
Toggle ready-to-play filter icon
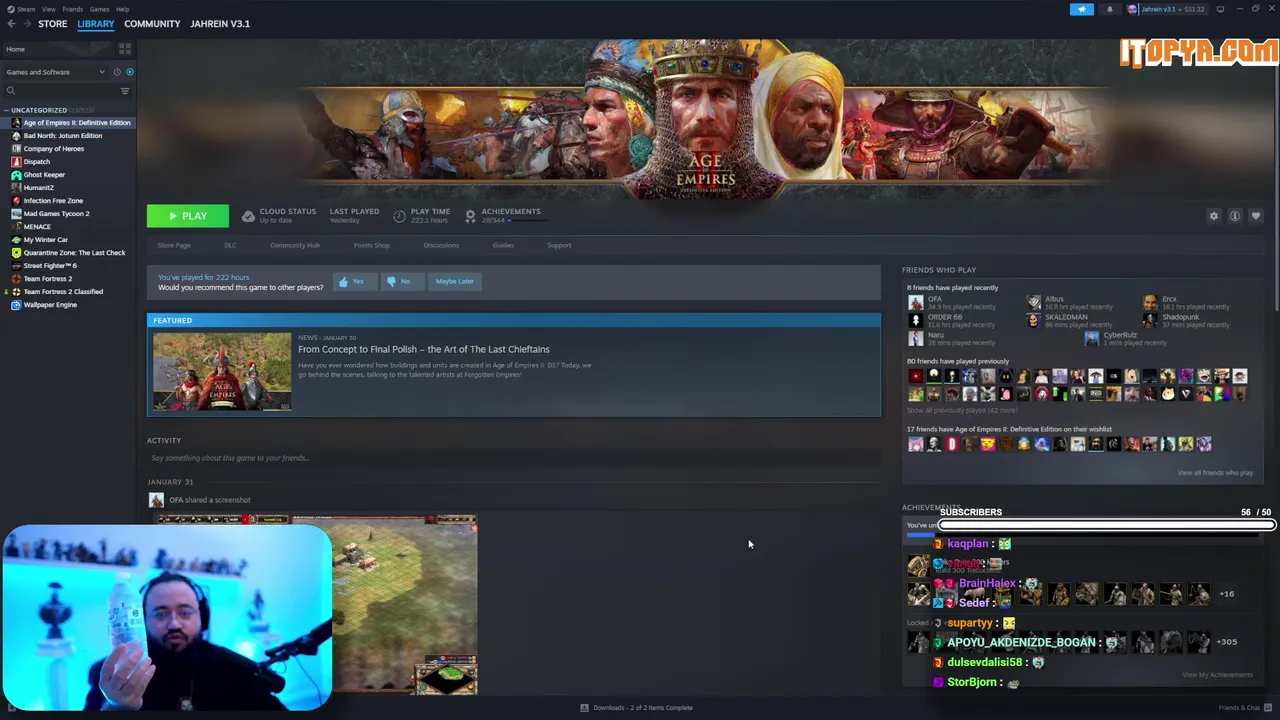pyautogui.click(x=129, y=72)
